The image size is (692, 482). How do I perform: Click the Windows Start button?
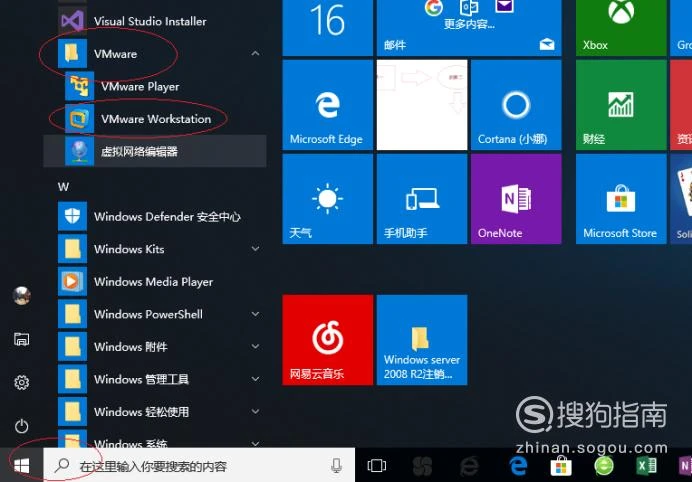coord(22,465)
